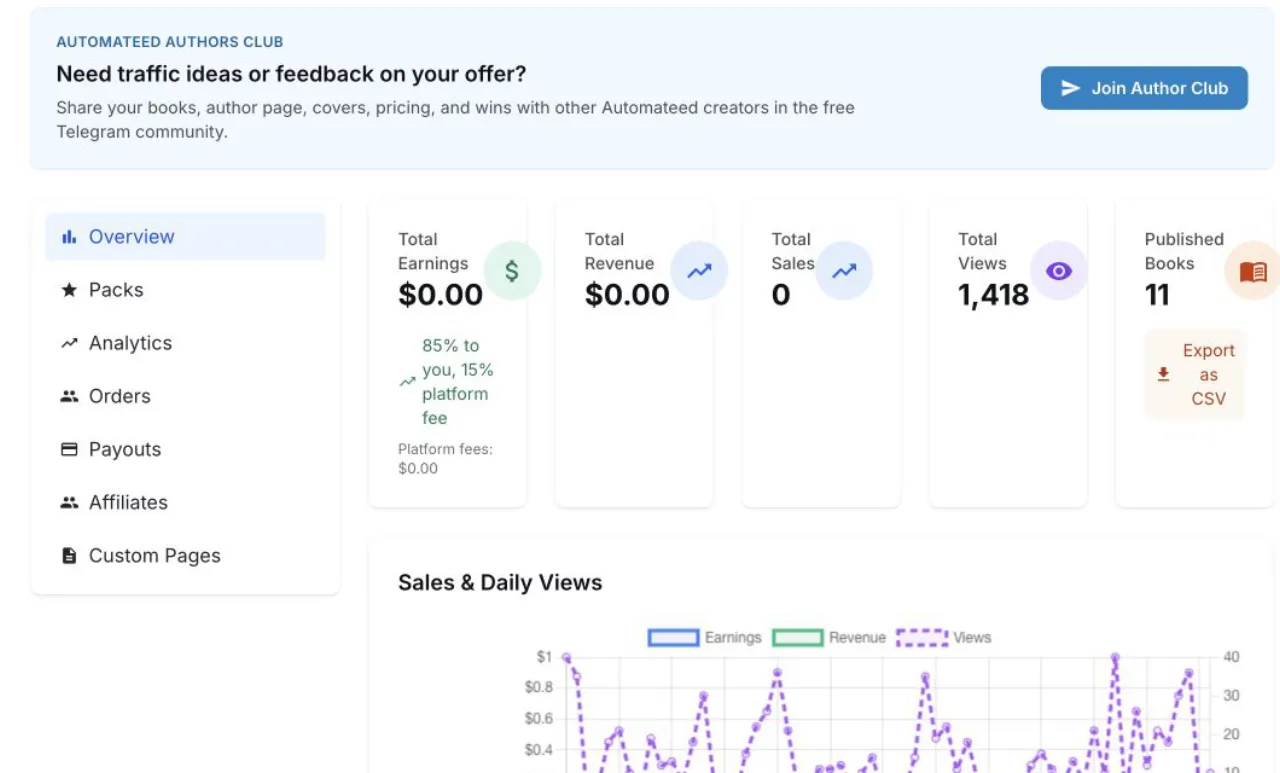The height and width of the screenshot is (773, 1280).
Task: Click the 1,418 Total Views value
Action: (993, 295)
